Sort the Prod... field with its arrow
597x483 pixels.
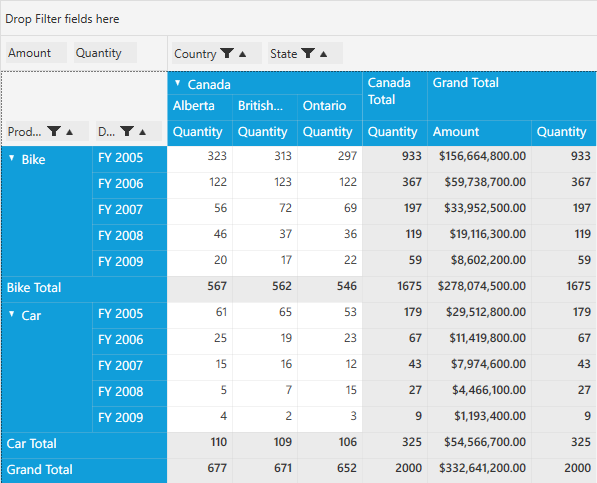69,132
